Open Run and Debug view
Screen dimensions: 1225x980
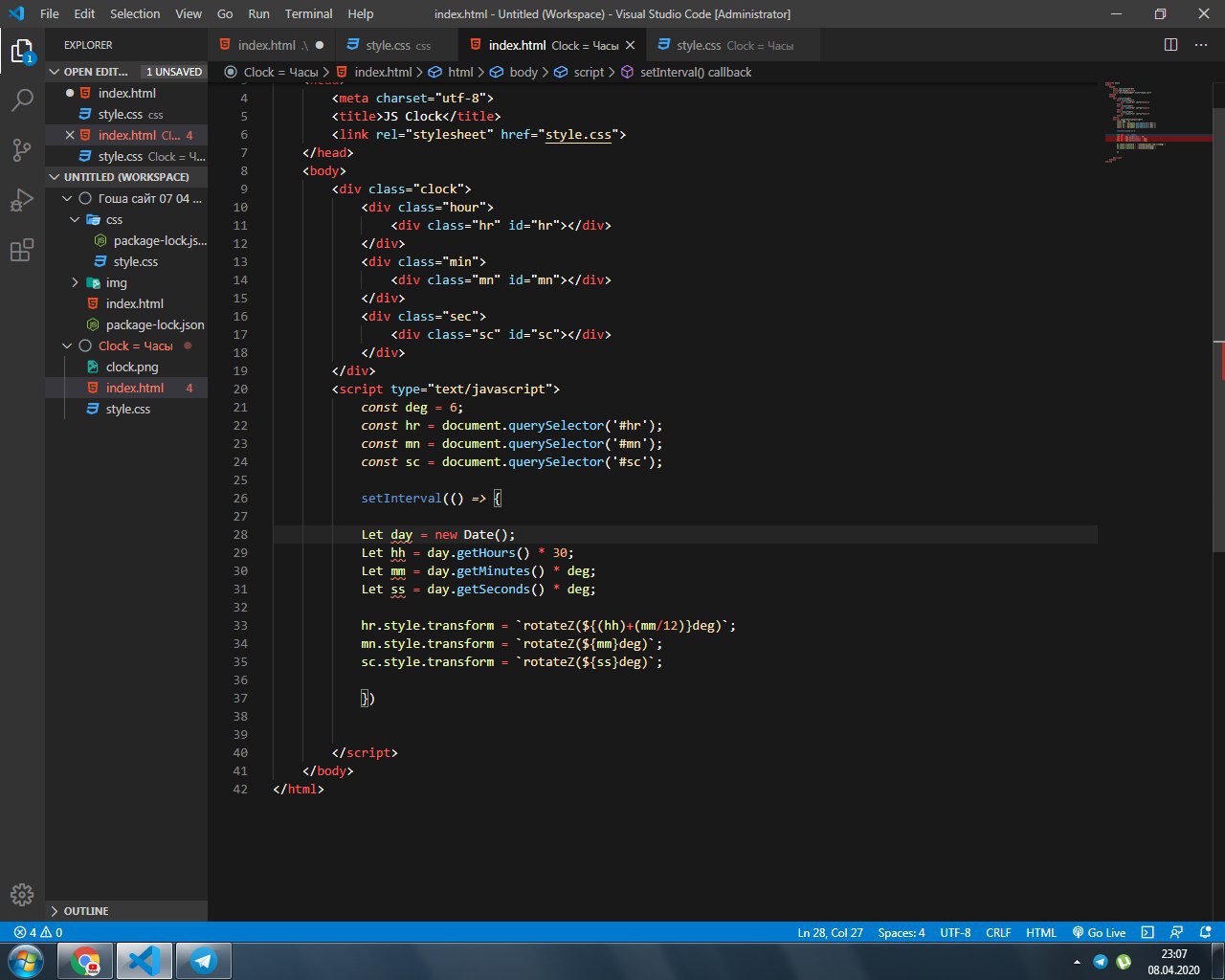(22, 200)
